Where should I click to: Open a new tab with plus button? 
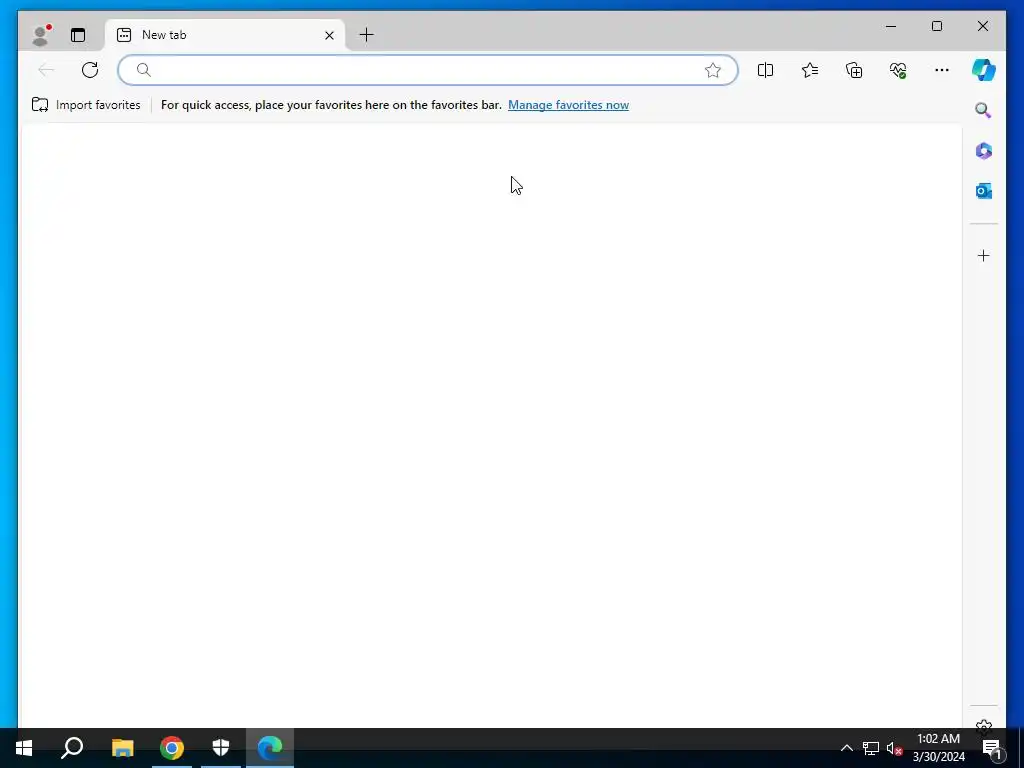point(367,35)
